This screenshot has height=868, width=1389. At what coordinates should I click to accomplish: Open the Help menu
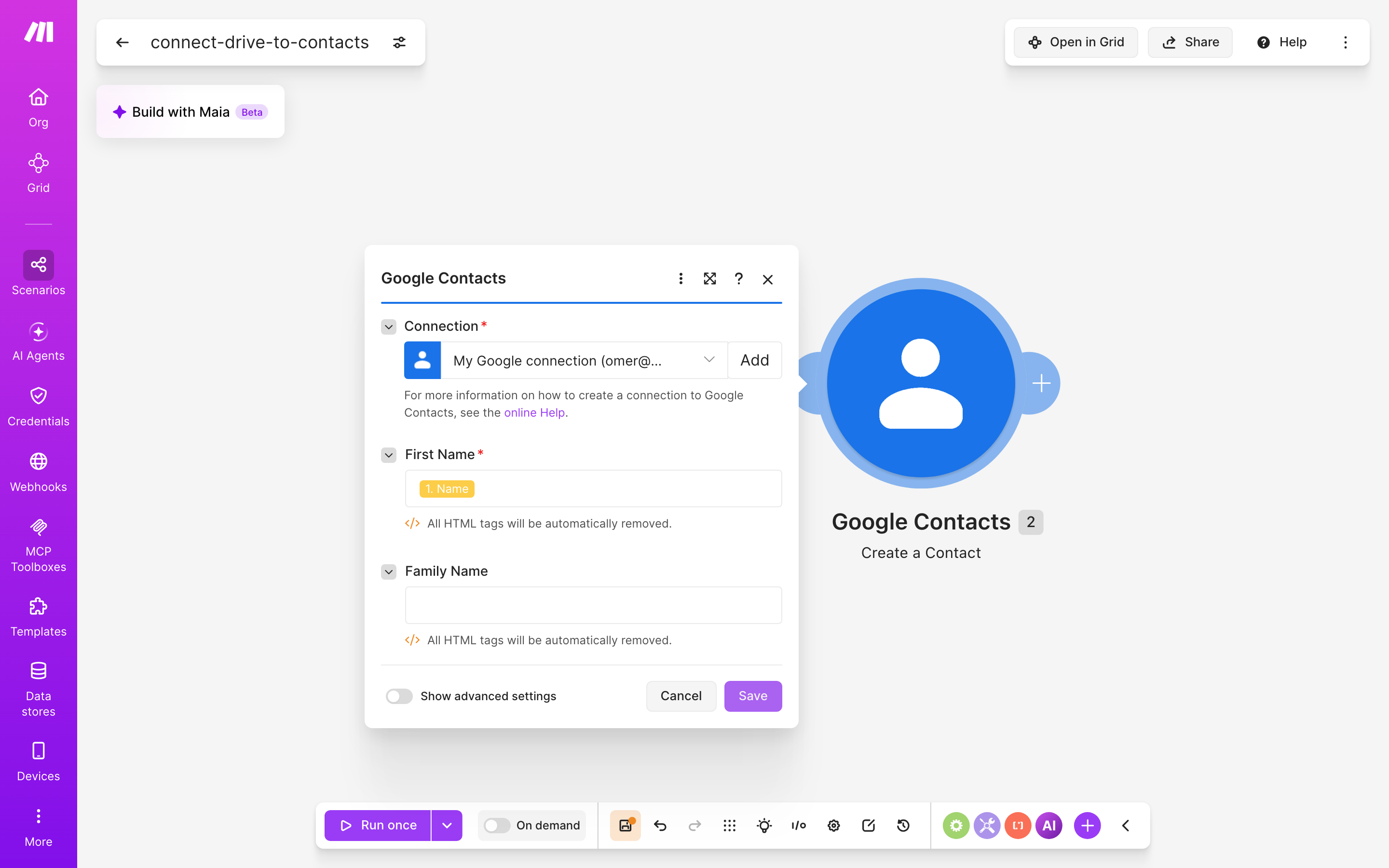[1281, 42]
